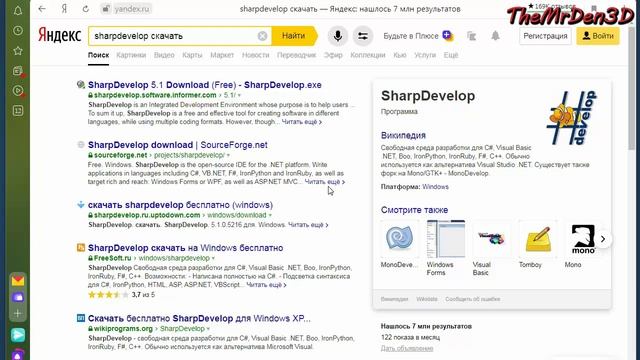This screenshot has width=640, height=360.
Task: Click the FreeSoft.ru green URL
Action: click(113, 258)
